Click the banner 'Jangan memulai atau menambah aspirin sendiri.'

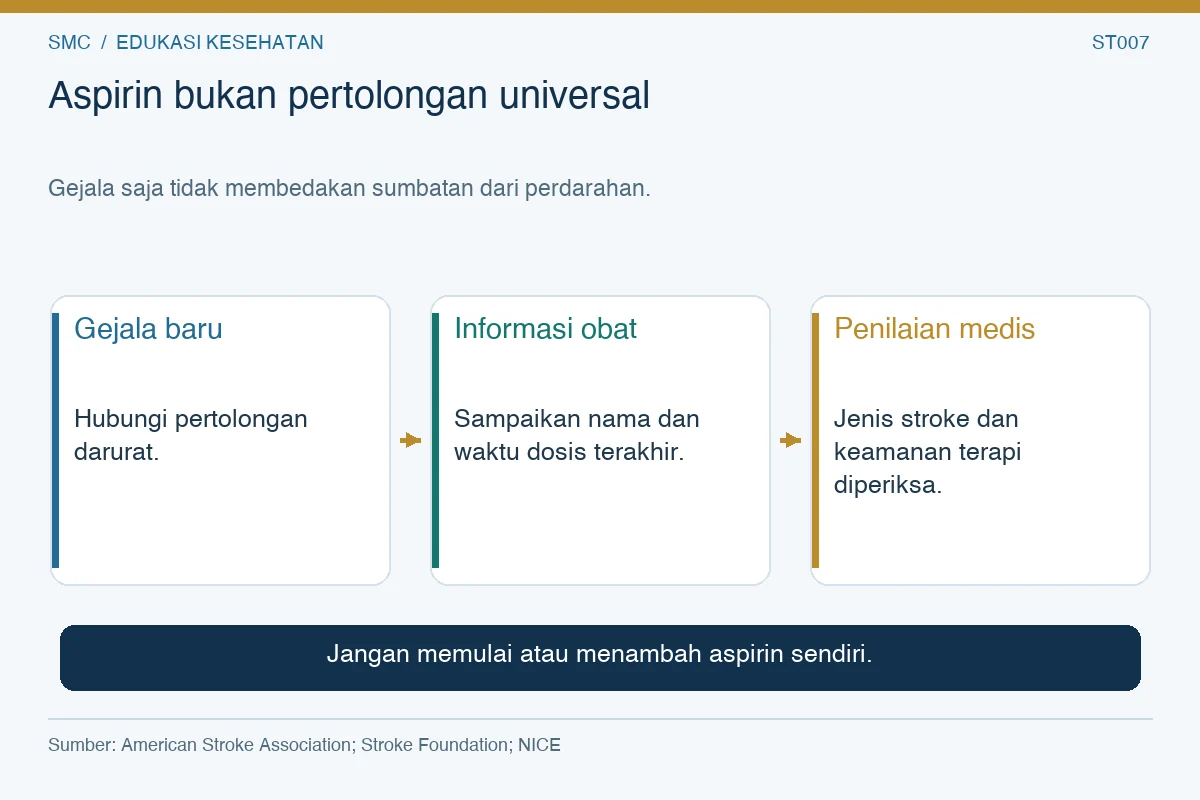(600, 657)
